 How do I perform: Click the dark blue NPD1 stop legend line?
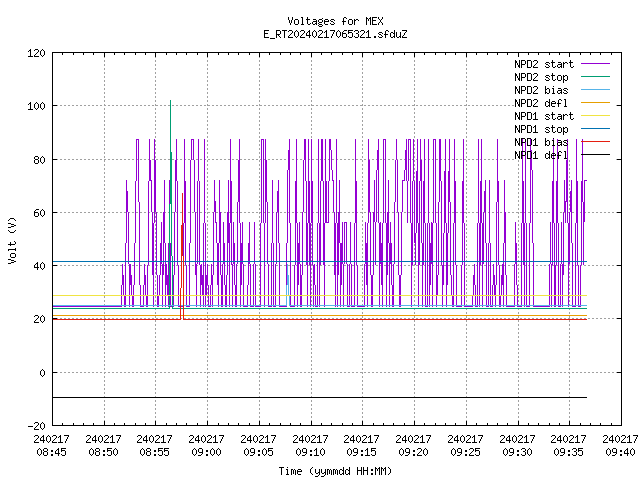point(596,129)
